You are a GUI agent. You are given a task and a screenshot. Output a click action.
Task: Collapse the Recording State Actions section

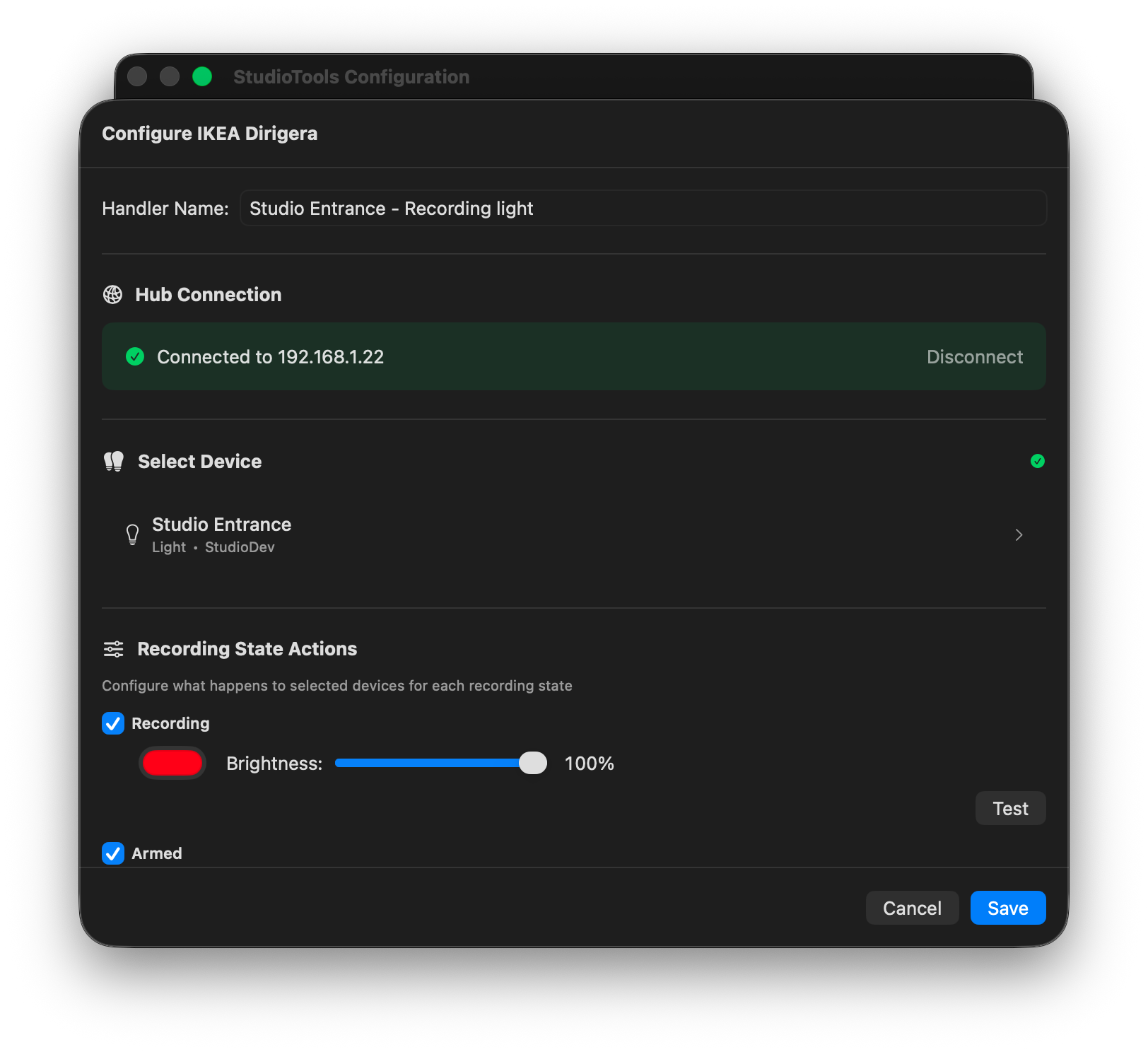pos(247,649)
